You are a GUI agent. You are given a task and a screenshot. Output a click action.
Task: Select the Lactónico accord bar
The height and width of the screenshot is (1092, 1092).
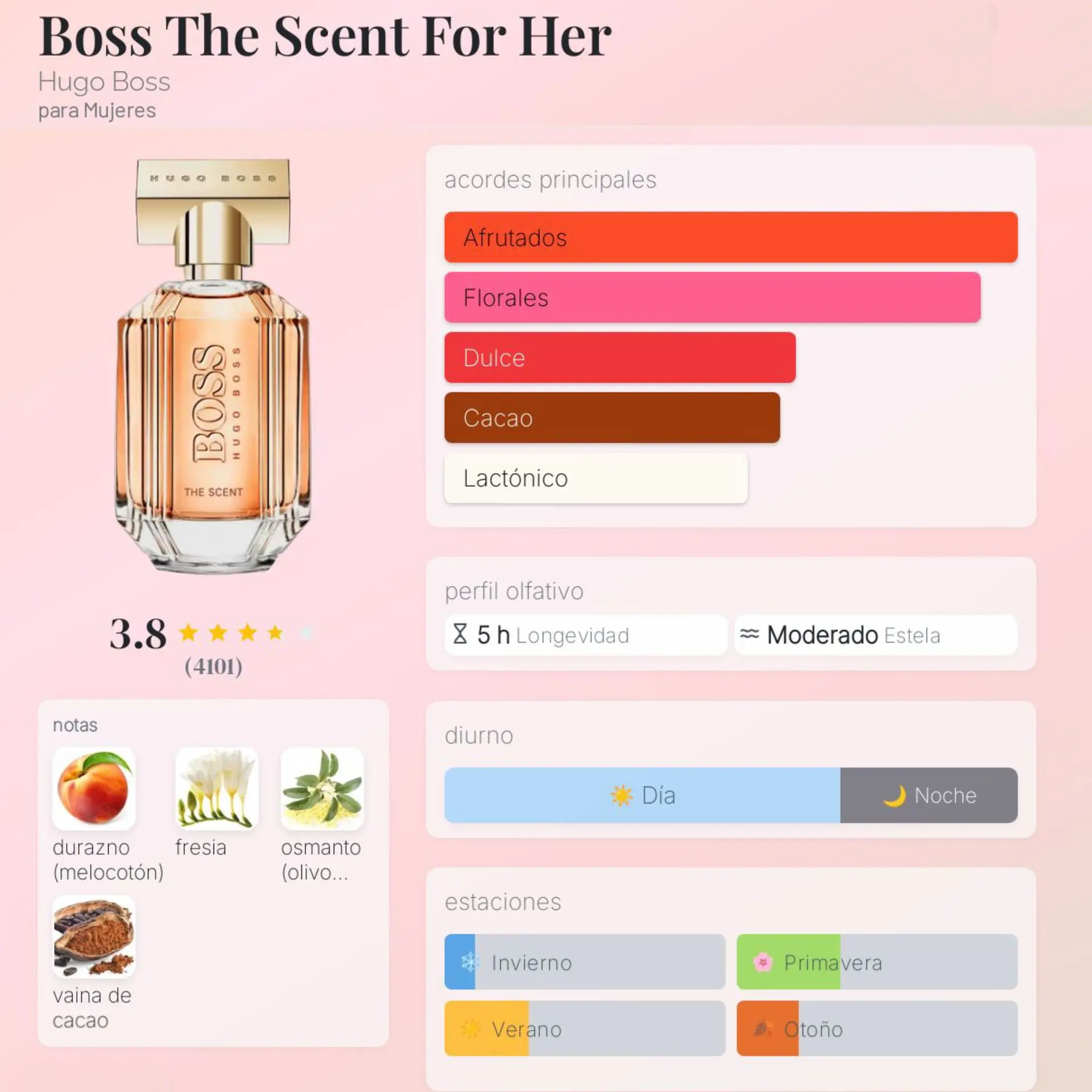point(596,478)
